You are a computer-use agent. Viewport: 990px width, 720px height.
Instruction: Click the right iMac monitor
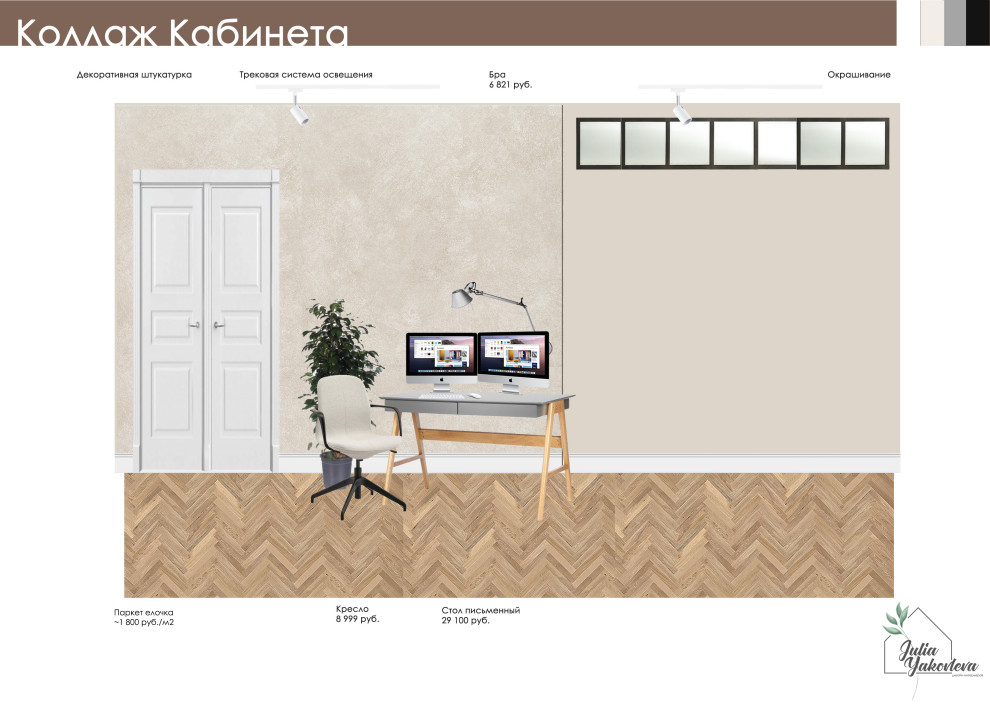514,358
